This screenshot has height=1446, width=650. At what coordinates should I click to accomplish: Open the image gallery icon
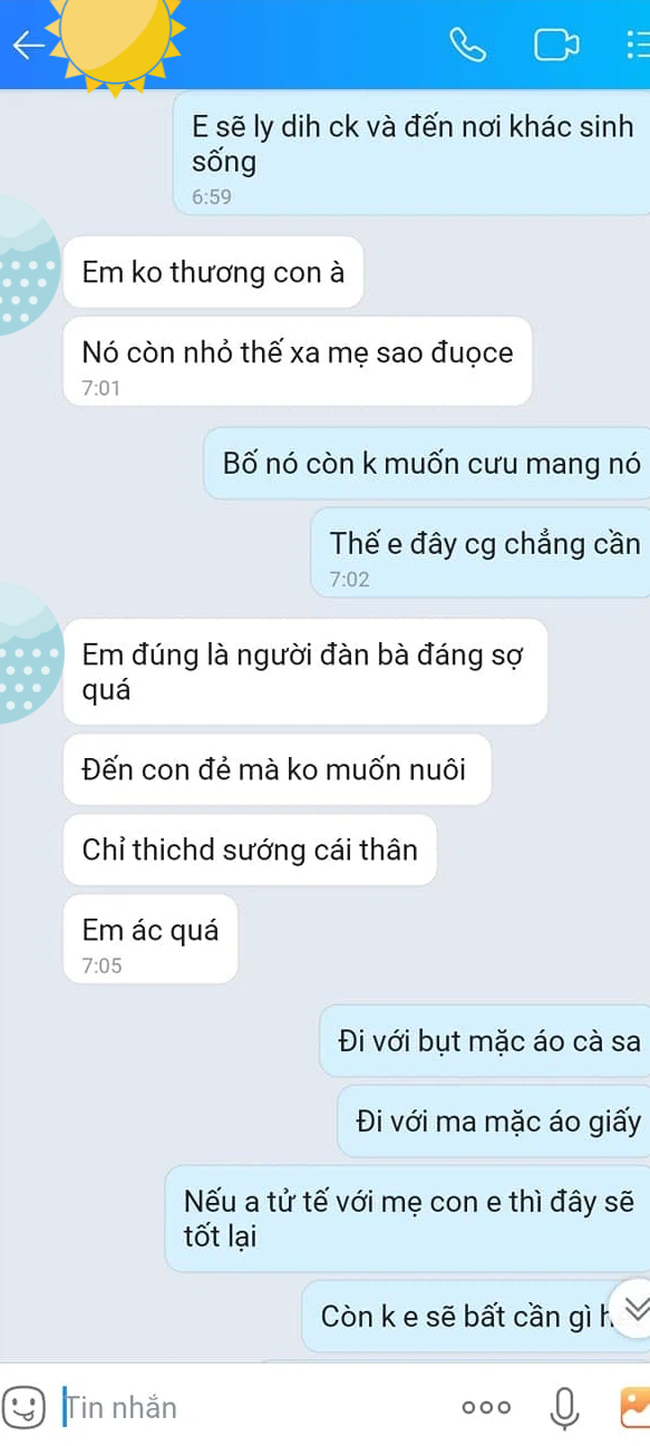coord(635,1408)
